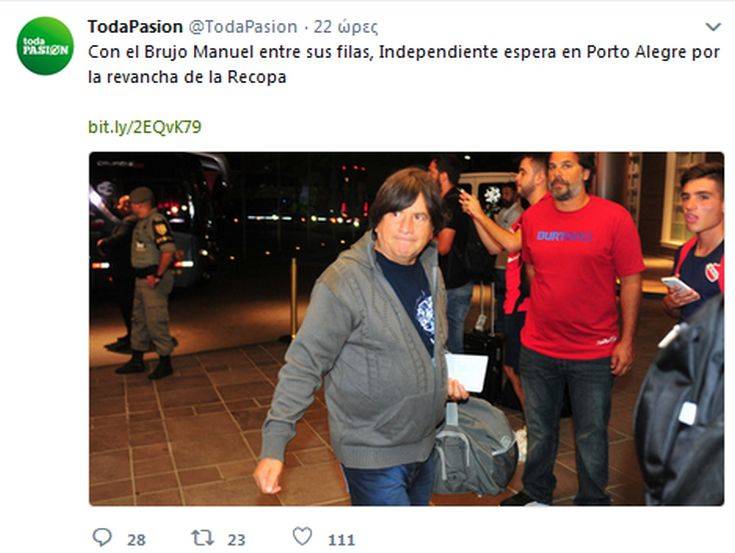Like the tweet with the heart icon
This screenshot has width=735, height=553.
pos(302,537)
